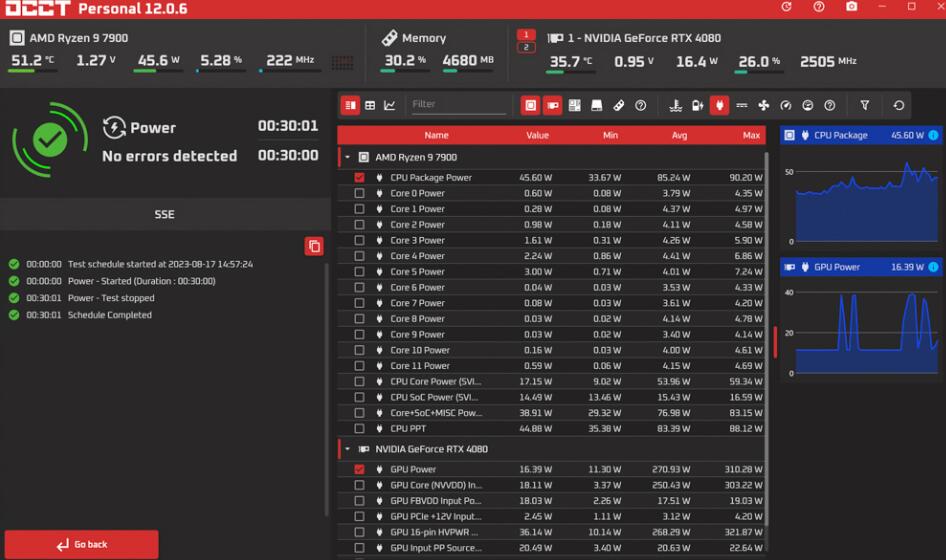Sort the table by the Value column

[x=537, y=135]
